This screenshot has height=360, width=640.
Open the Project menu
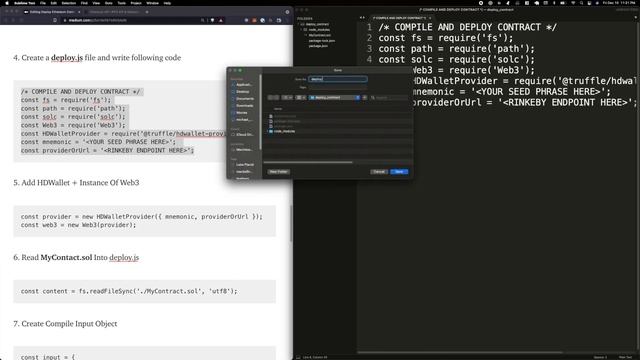coord(136,3)
